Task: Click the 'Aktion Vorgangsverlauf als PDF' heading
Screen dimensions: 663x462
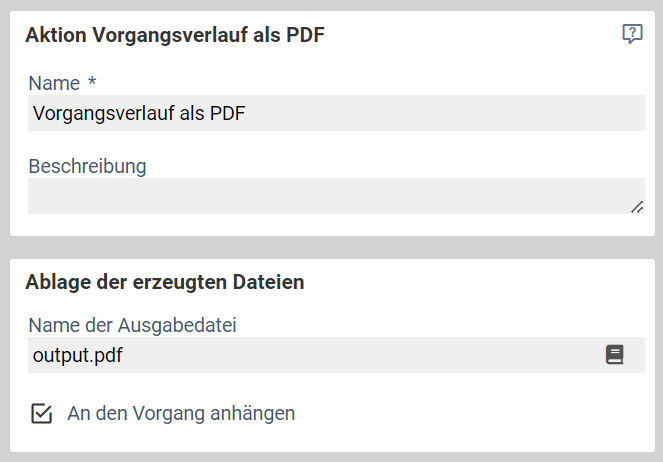Action: click(x=175, y=35)
